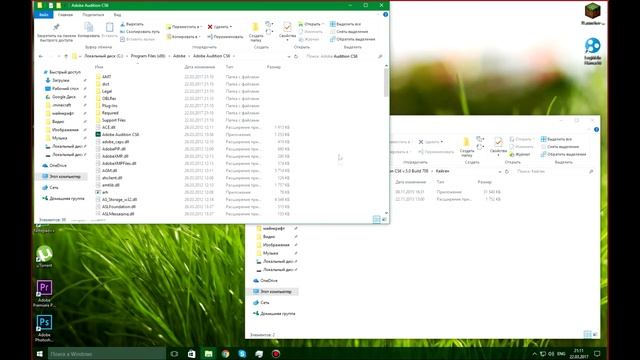Click Скопировать путь in Audition window ribbon
Image resolution: width=640 pixels, height=360 pixels.
pyautogui.click(x=140, y=31)
